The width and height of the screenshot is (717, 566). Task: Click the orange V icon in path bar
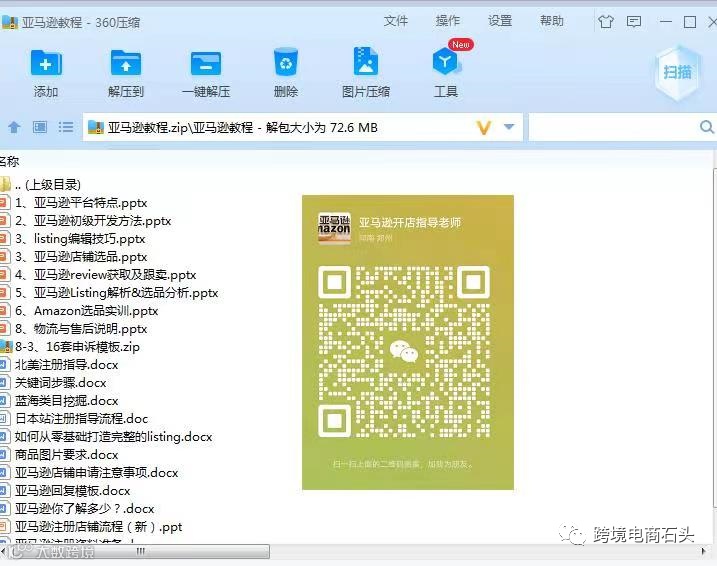tap(483, 127)
